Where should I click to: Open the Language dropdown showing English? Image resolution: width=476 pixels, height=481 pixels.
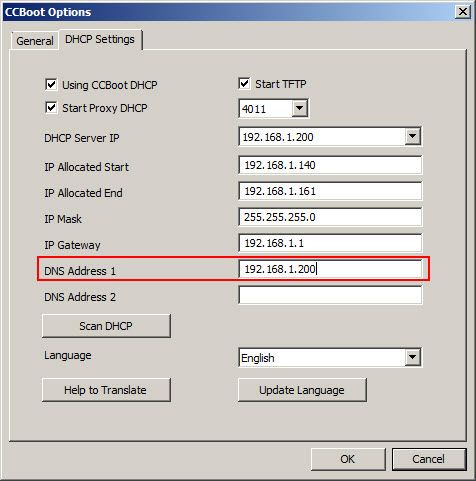click(x=412, y=357)
